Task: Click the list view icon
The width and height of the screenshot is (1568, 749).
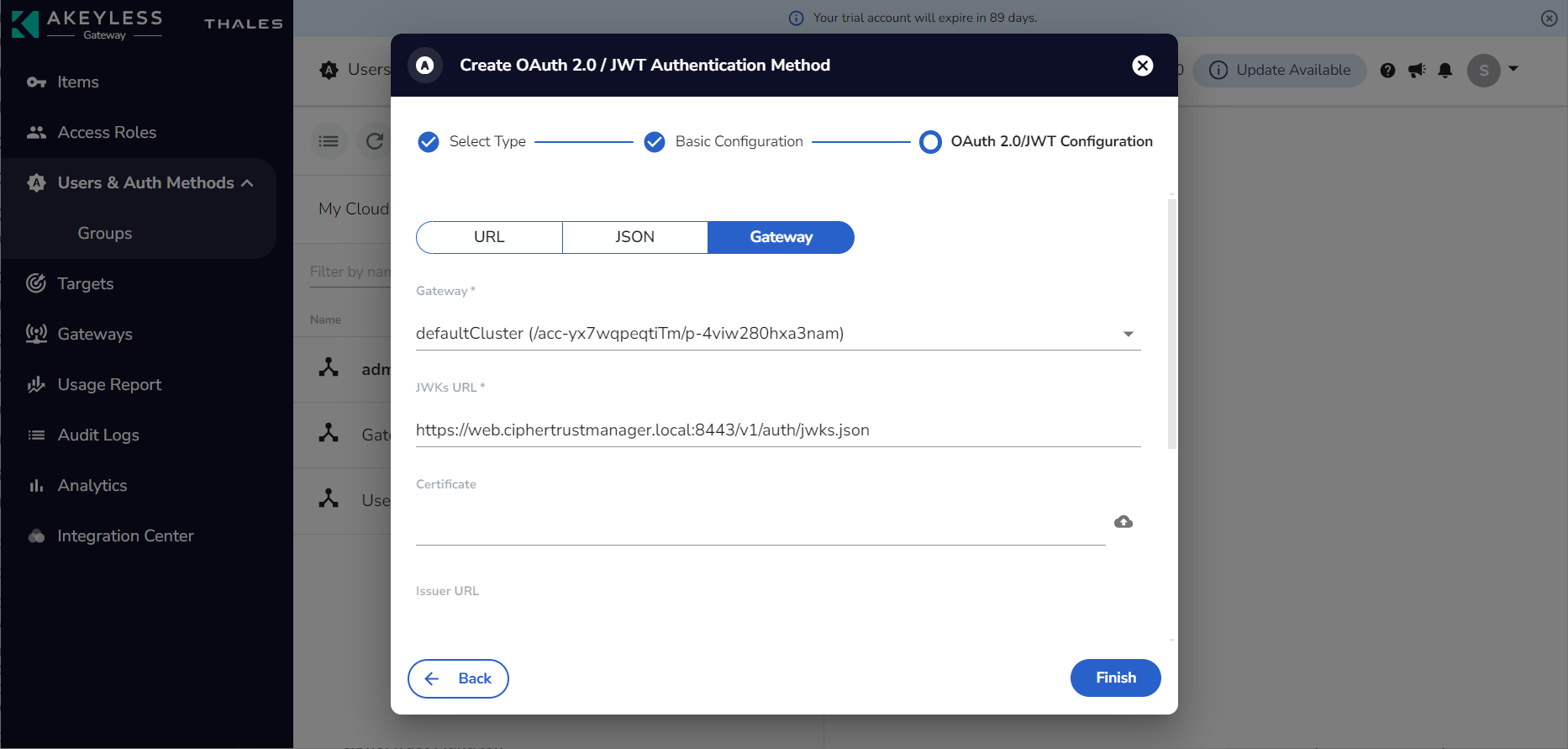Action: click(329, 141)
